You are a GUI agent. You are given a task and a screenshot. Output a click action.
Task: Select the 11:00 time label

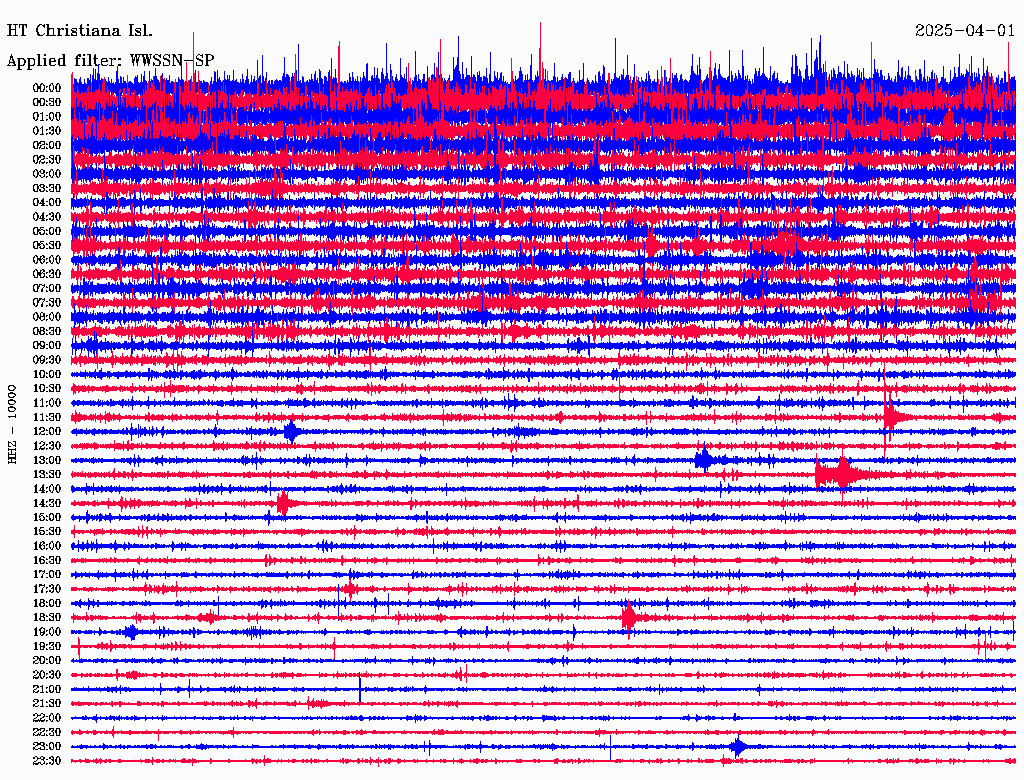click(x=47, y=403)
